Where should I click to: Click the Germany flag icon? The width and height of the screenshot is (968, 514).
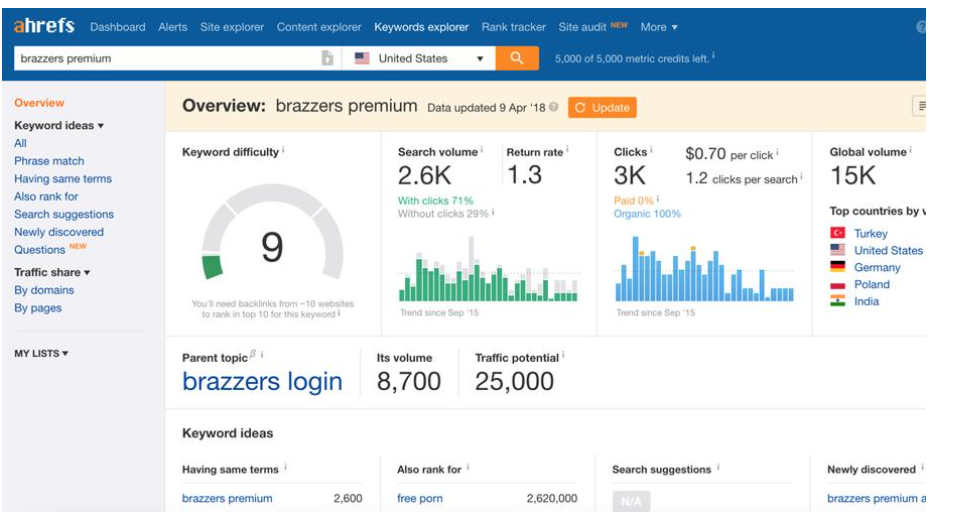pos(838,267)
